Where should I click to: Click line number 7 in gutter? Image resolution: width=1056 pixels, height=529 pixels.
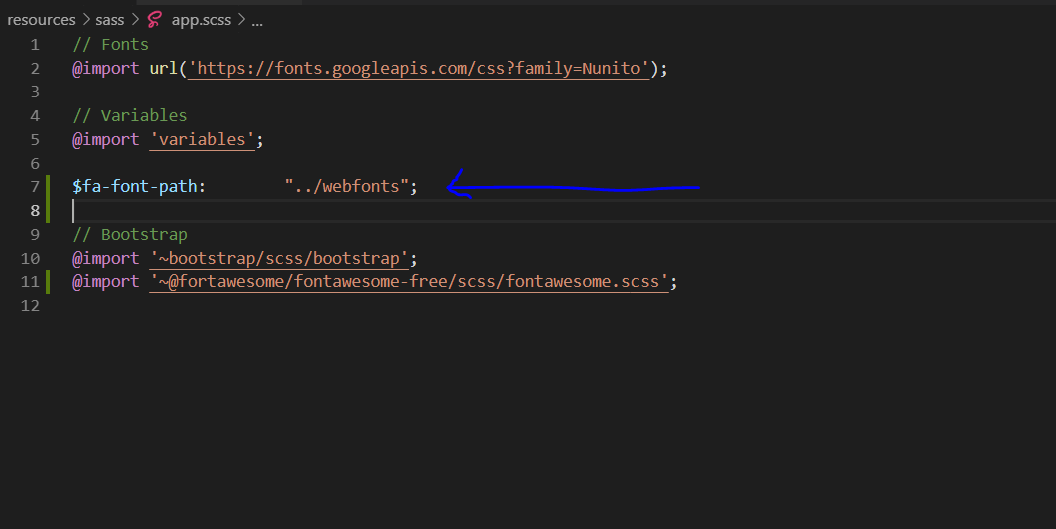35,187
